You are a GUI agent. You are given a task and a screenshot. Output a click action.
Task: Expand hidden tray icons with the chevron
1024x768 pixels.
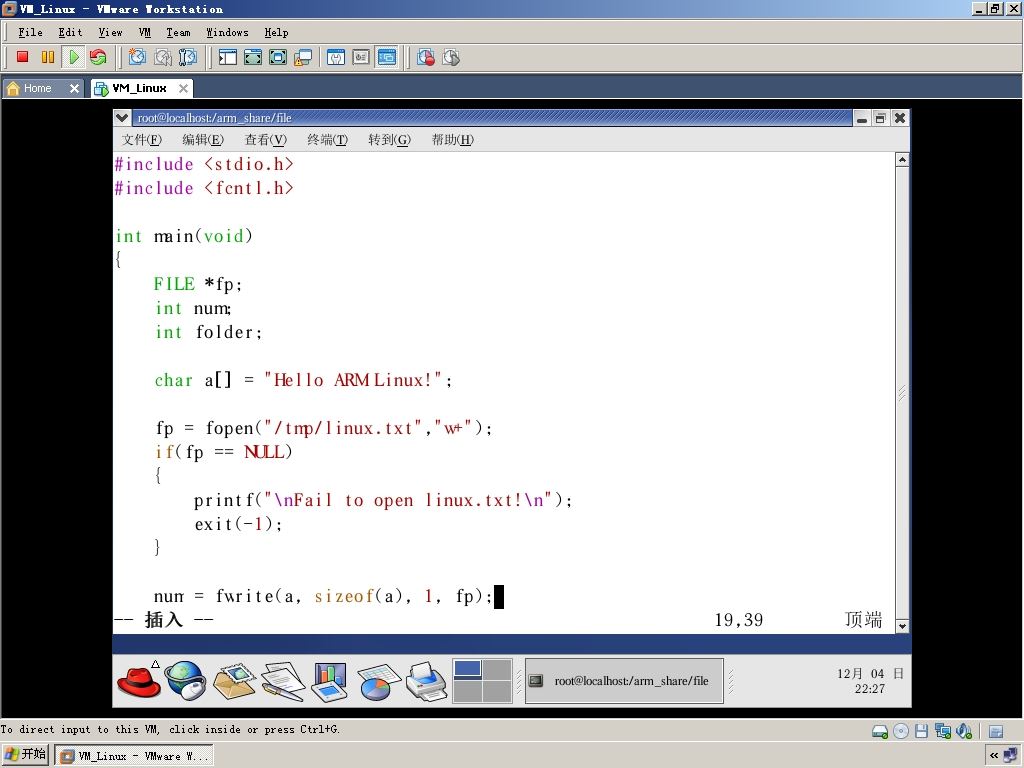coord(994,756)
